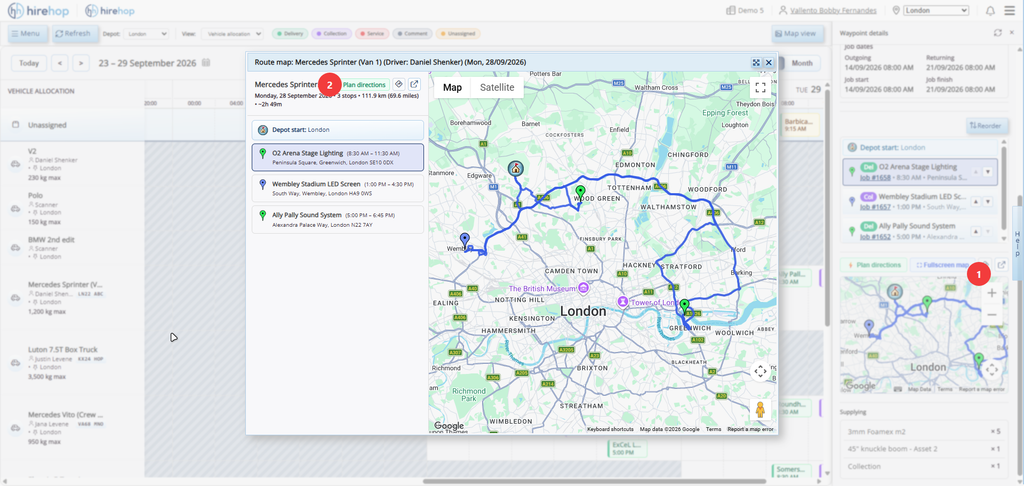Click the Menu button
This screenshot has width=1024, height=486.
coord(27,33)
